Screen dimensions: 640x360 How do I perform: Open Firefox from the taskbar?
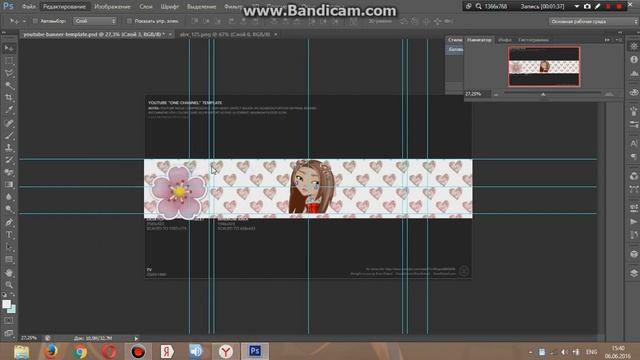[x=51, y=351]
